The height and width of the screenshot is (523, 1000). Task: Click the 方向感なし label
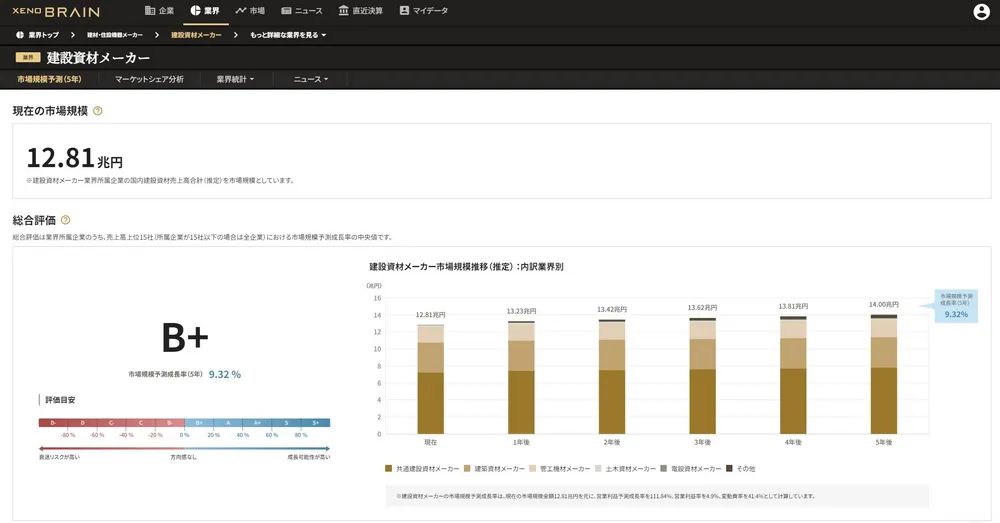point(184,457)
